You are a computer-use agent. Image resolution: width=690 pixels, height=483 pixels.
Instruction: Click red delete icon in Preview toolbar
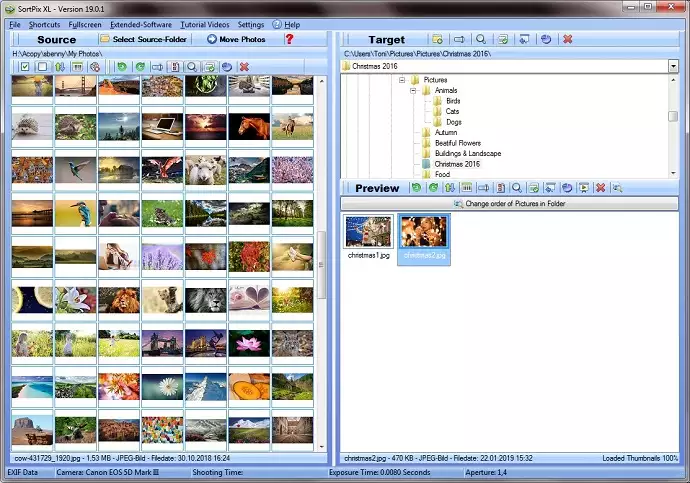click(600, 188)
